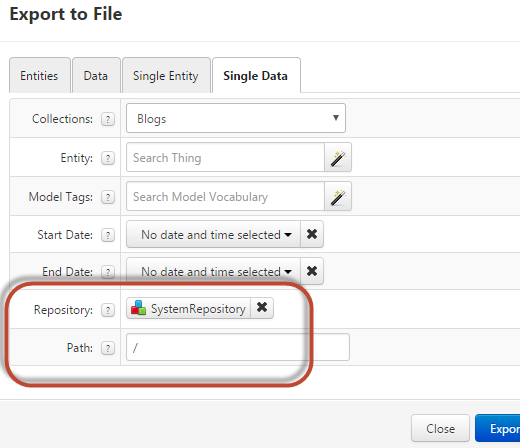Click the Model Tags magic wand icon
Viewport: 520px width, 448px height.
click(x=338, y=196)
